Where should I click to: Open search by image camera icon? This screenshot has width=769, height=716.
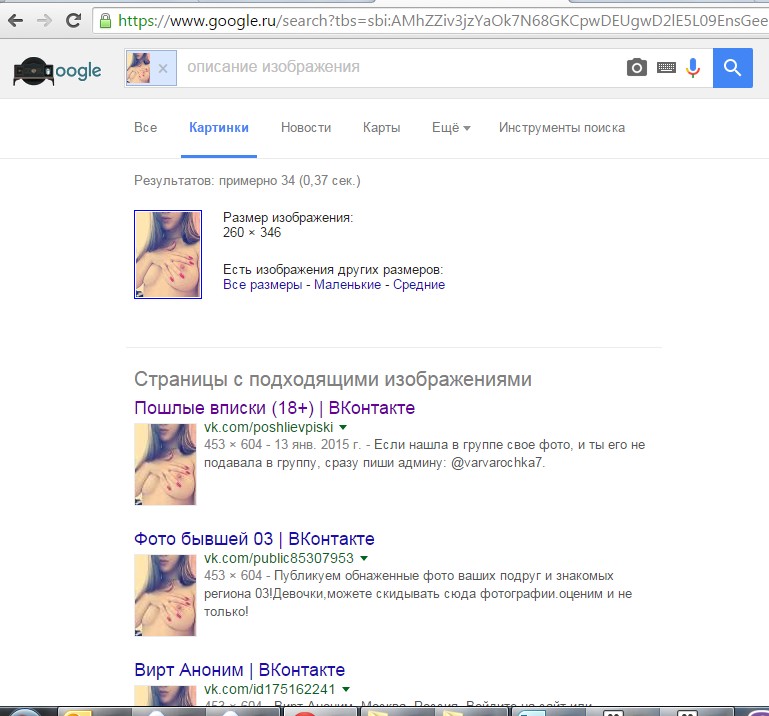pyautogui.click(x=637, y=67)
